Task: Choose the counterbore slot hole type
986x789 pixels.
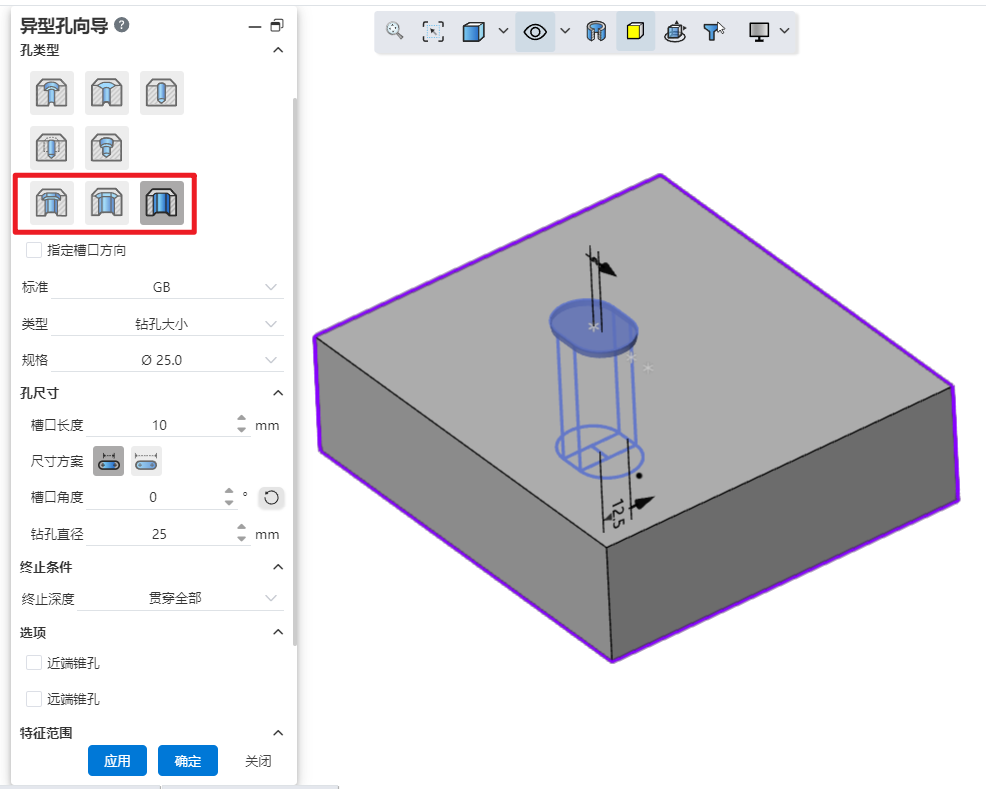Action: click(52, 203)
